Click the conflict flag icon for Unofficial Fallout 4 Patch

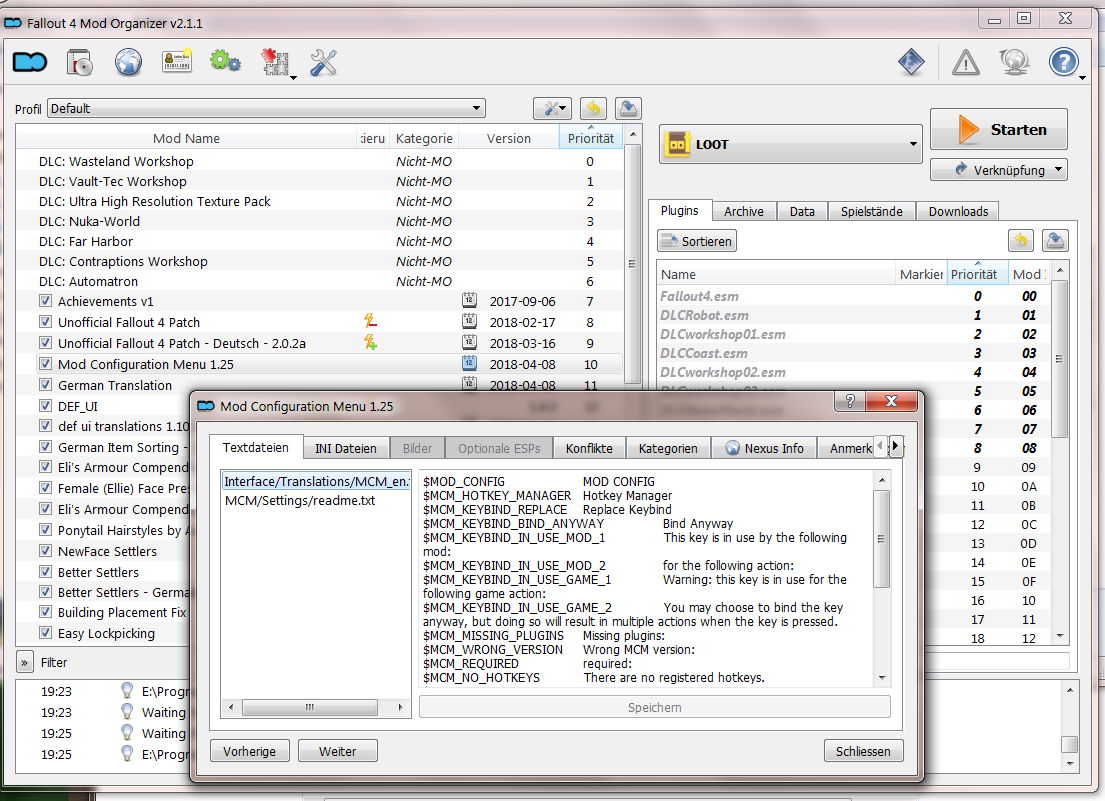click(371, 321)
